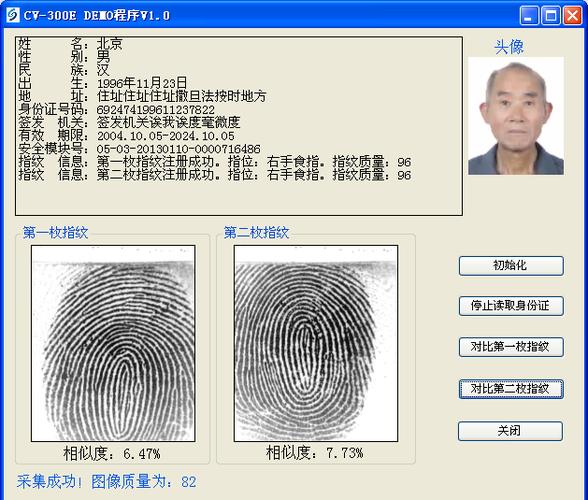
Task: Click status text 采集成功! 图像质量为: 82
Action: (106, 481)
